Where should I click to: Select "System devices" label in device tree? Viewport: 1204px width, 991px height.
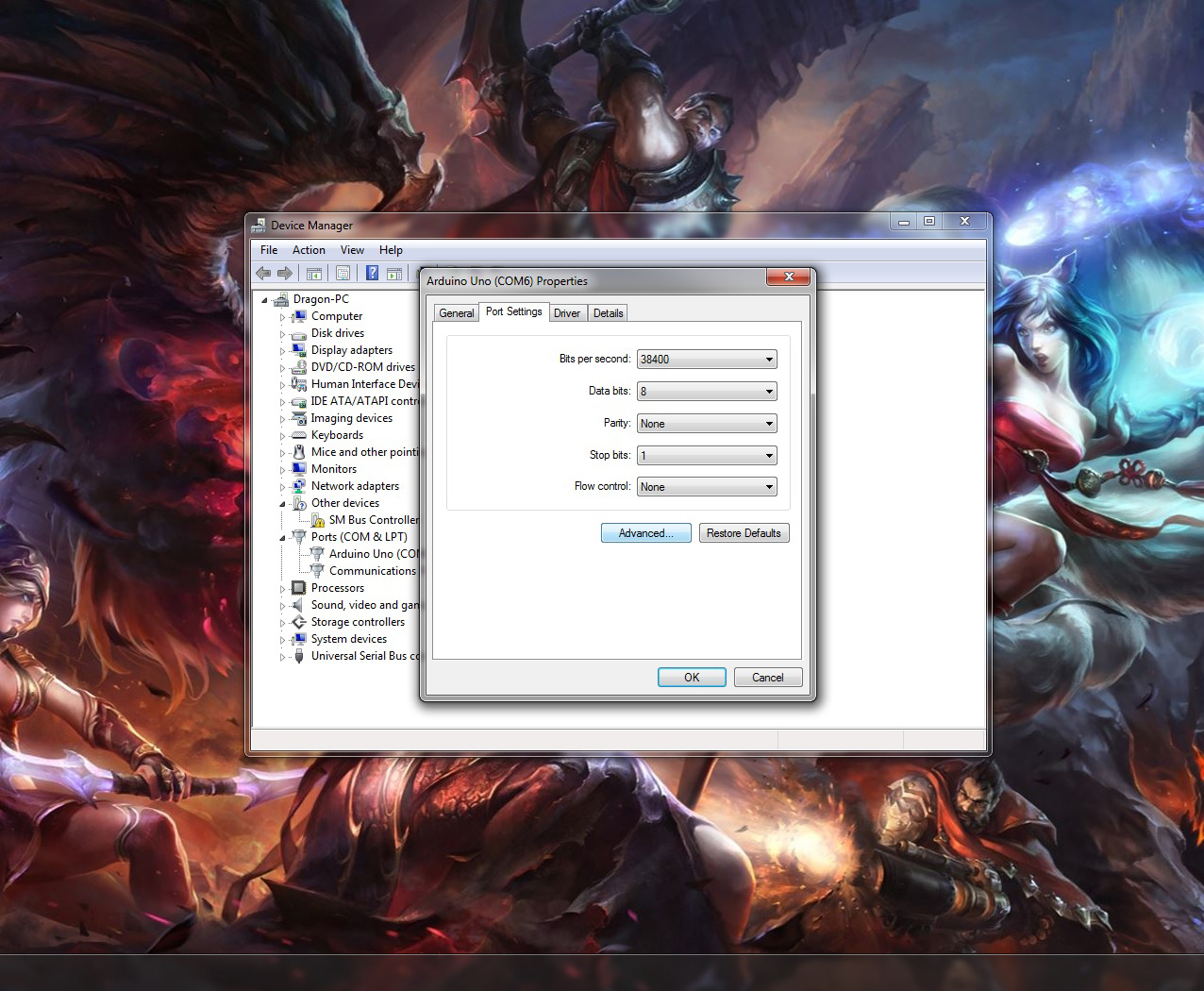click(349, 639)
